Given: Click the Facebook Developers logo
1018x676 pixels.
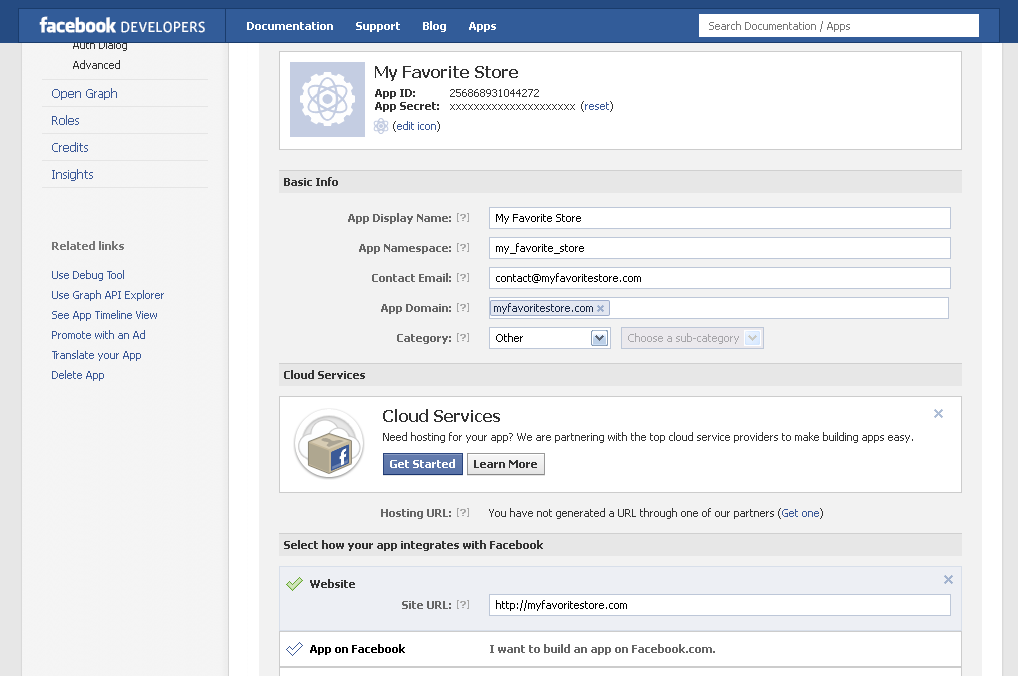Looking at the screenshot, I should (x=122, y=26).
